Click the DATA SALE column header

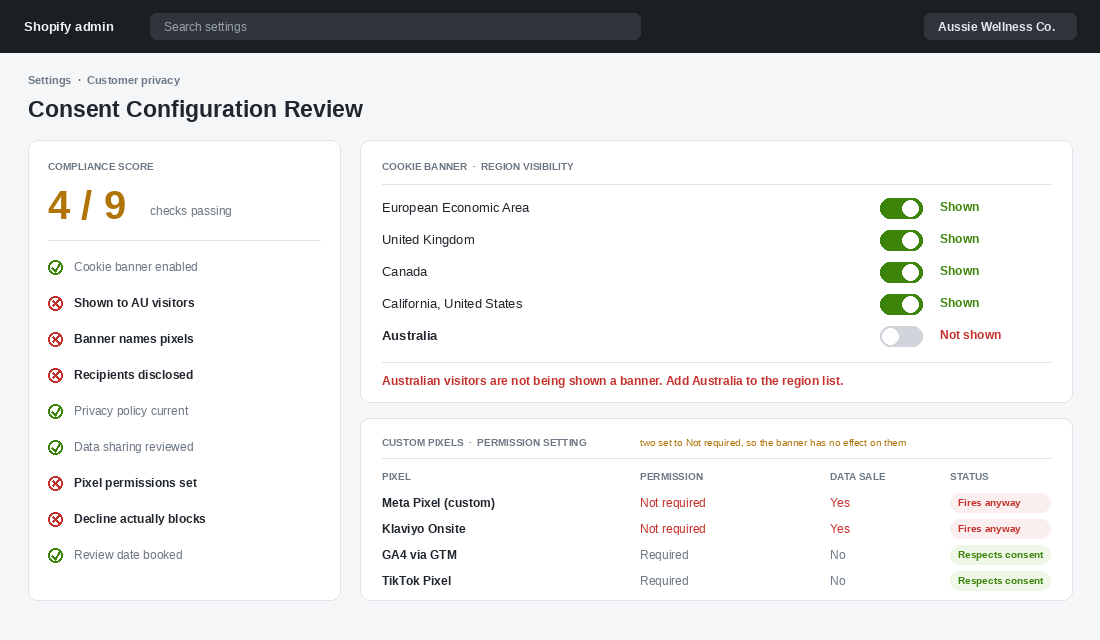click(857, 476)
